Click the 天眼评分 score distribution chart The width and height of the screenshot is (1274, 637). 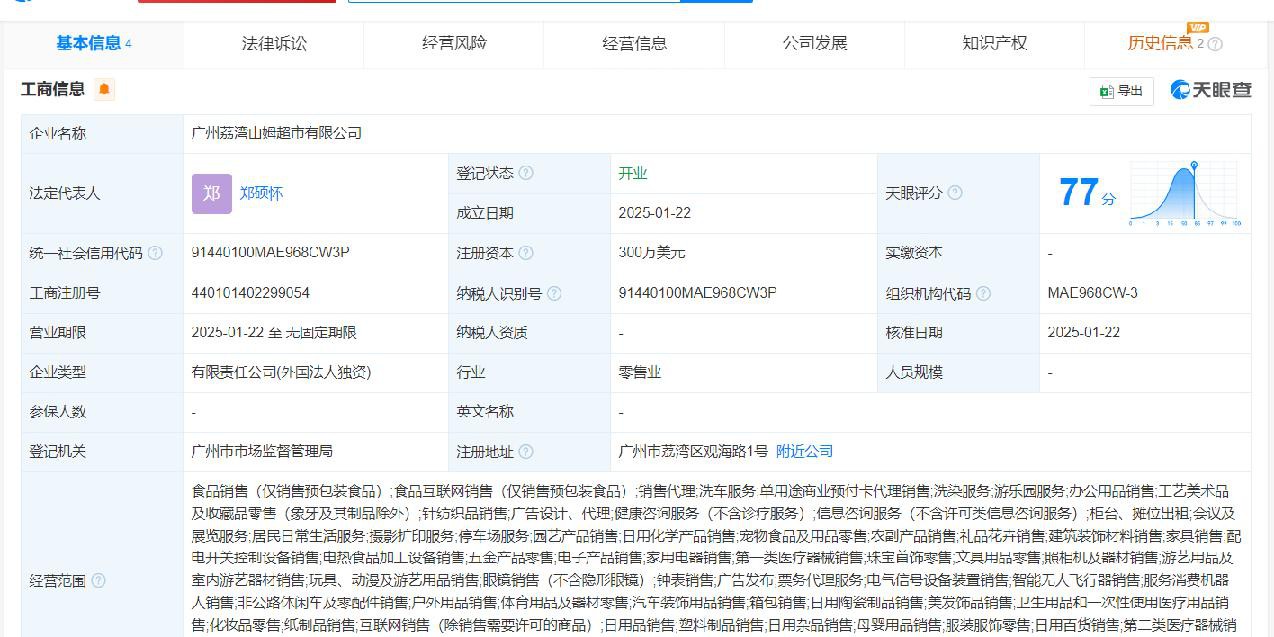1185,193
